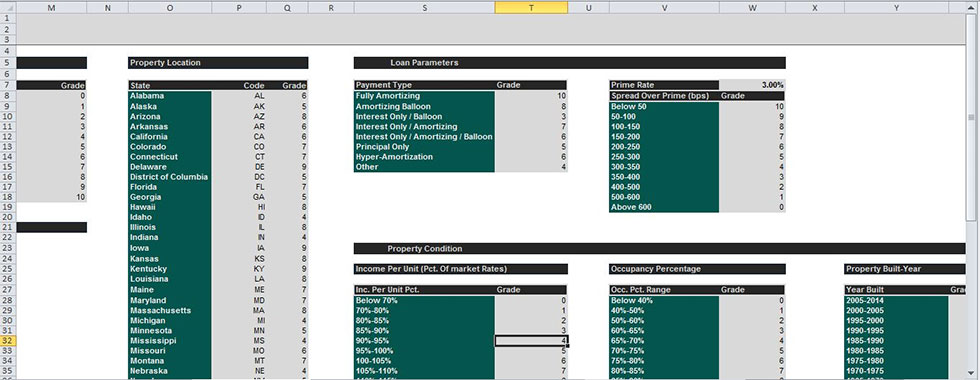Select the District of Columbia cell
This screenshot has height=380, width=980.
coord(170,177)
